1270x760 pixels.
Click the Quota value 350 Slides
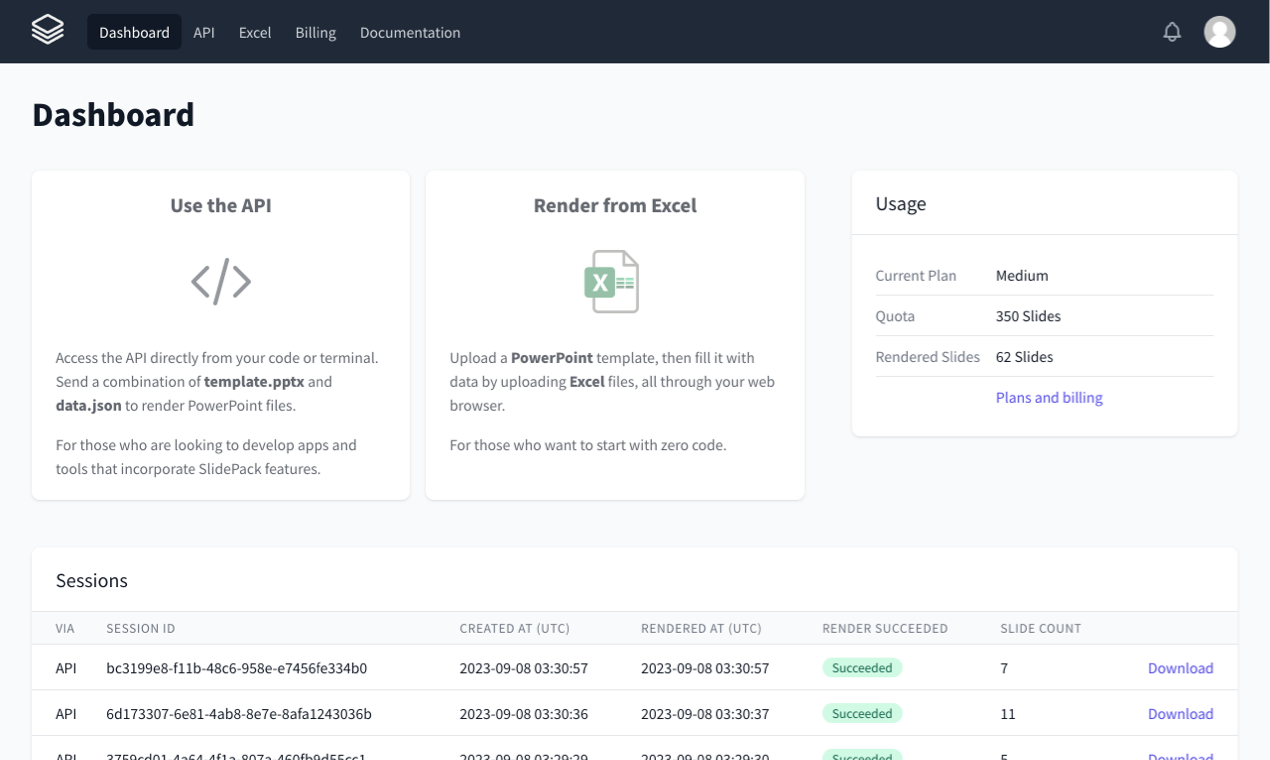point(1028,316)
